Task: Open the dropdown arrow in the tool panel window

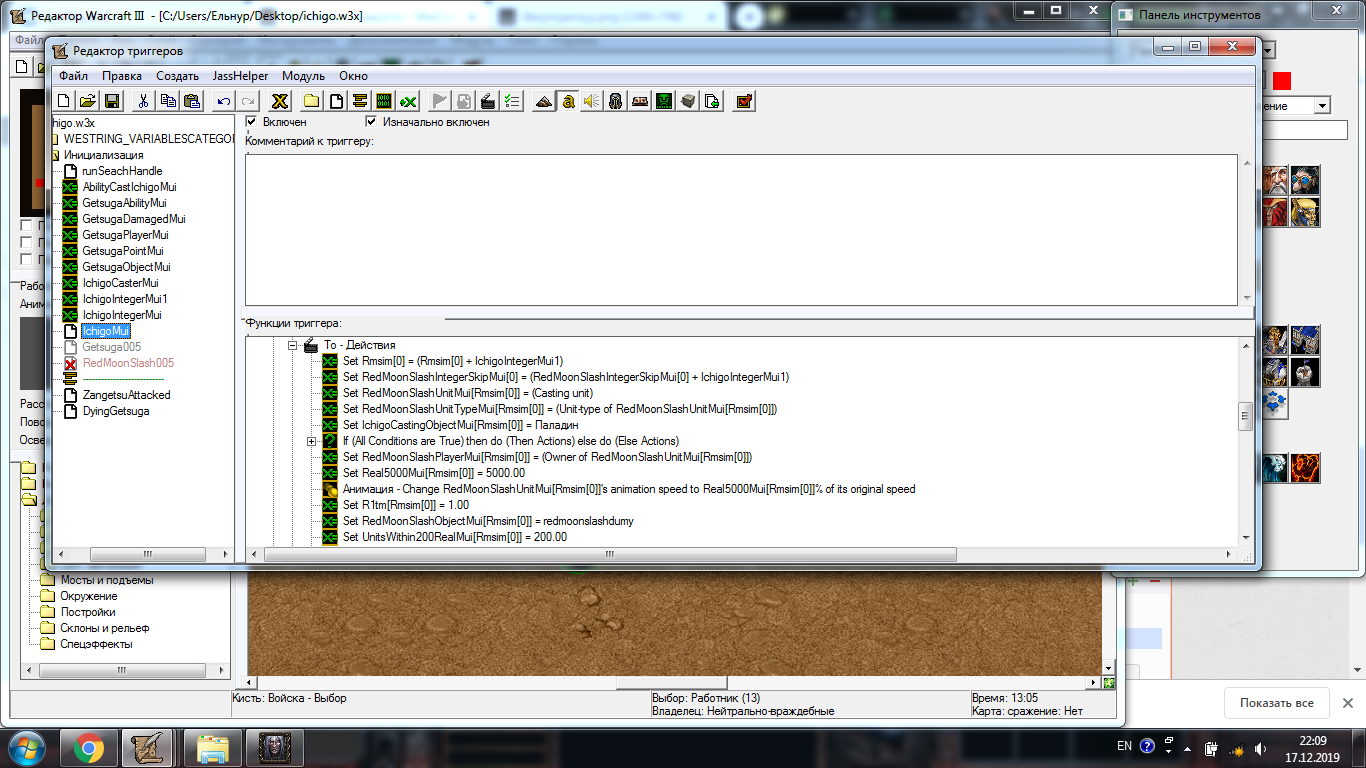Action: point(1323,105)
